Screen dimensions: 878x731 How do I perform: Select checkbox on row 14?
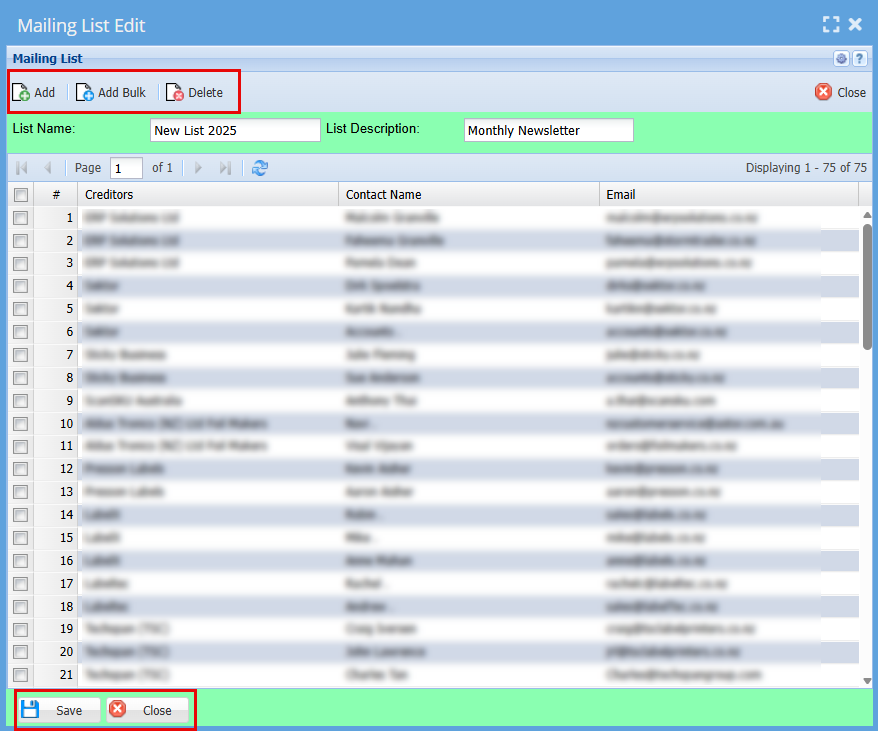point(21,515)
